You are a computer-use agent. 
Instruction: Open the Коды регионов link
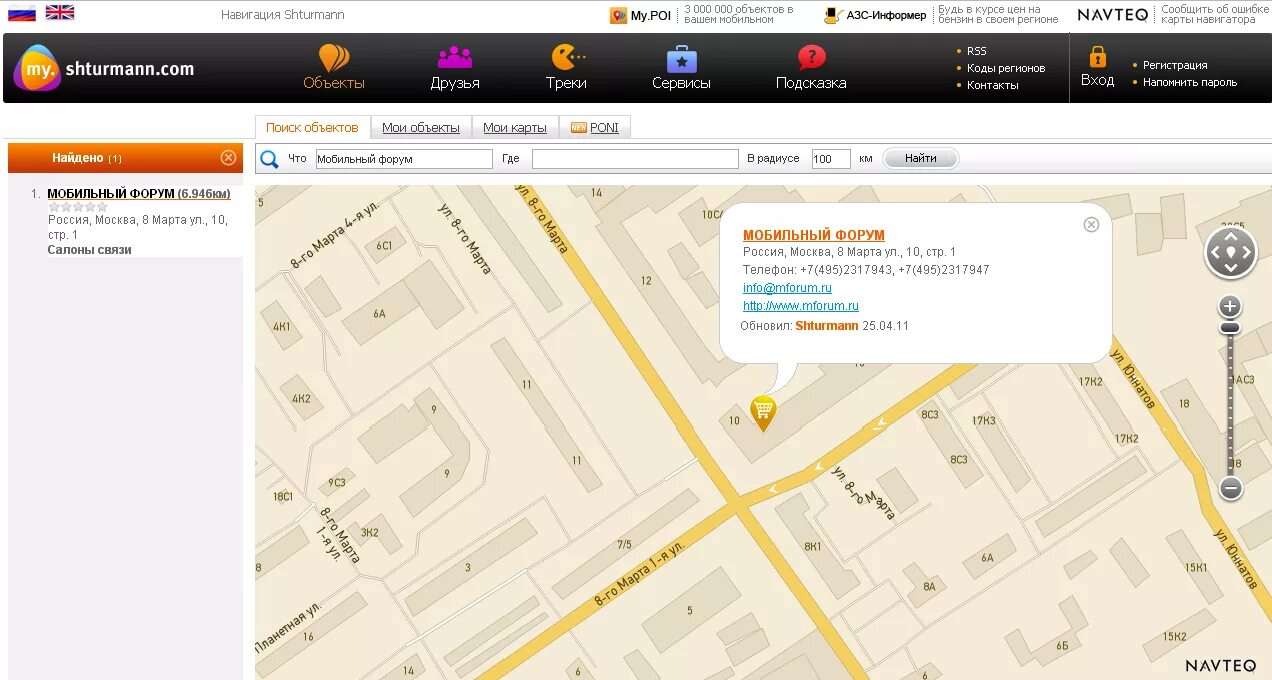coord(1006,68)
